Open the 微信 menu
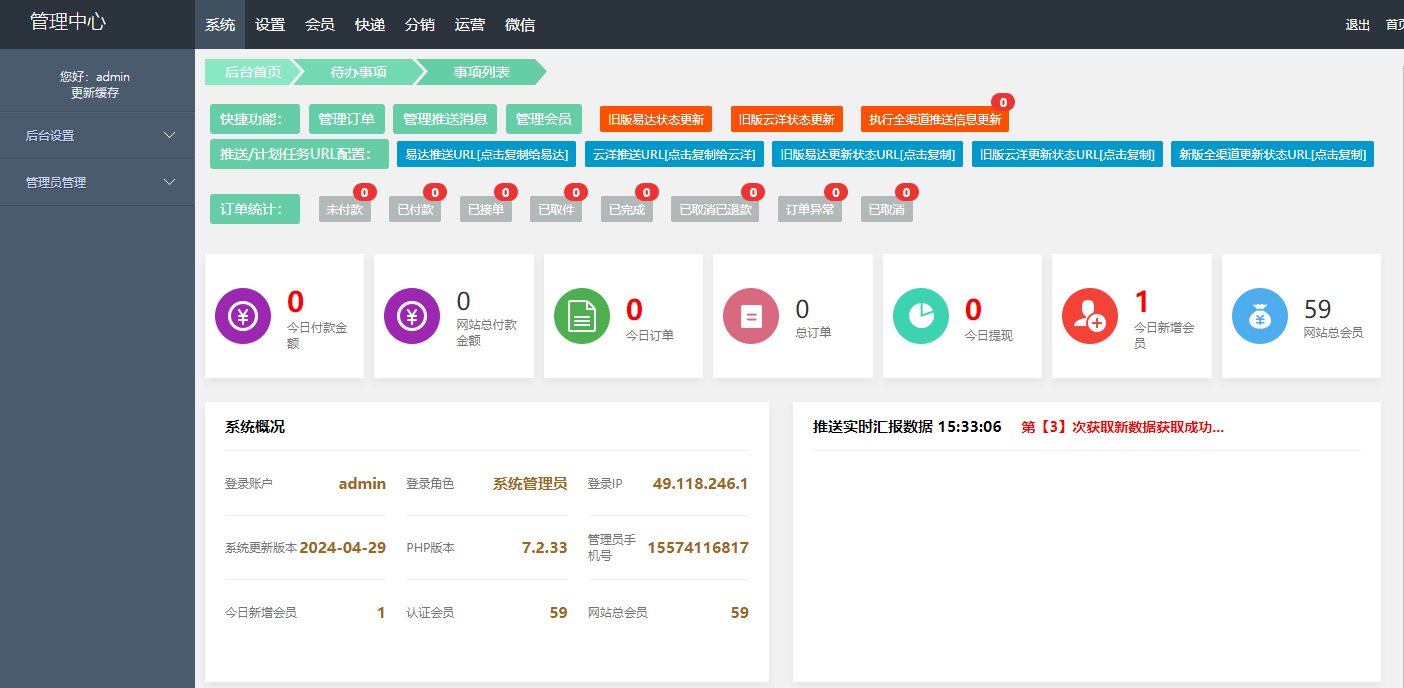This screenshot has width=1404, height=688. coord(521,25)
